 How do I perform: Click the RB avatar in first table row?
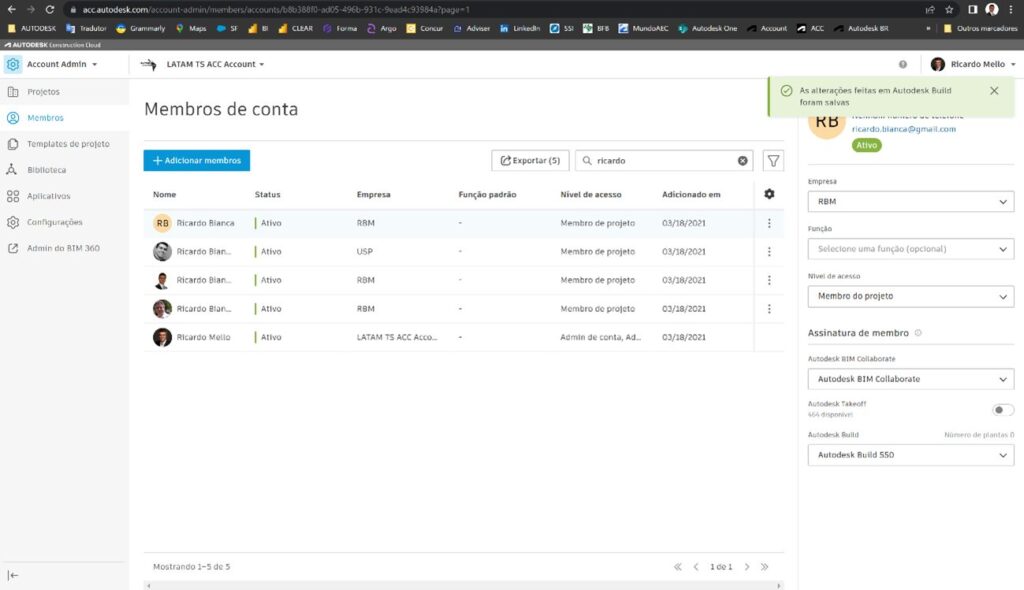pos(162,223)
